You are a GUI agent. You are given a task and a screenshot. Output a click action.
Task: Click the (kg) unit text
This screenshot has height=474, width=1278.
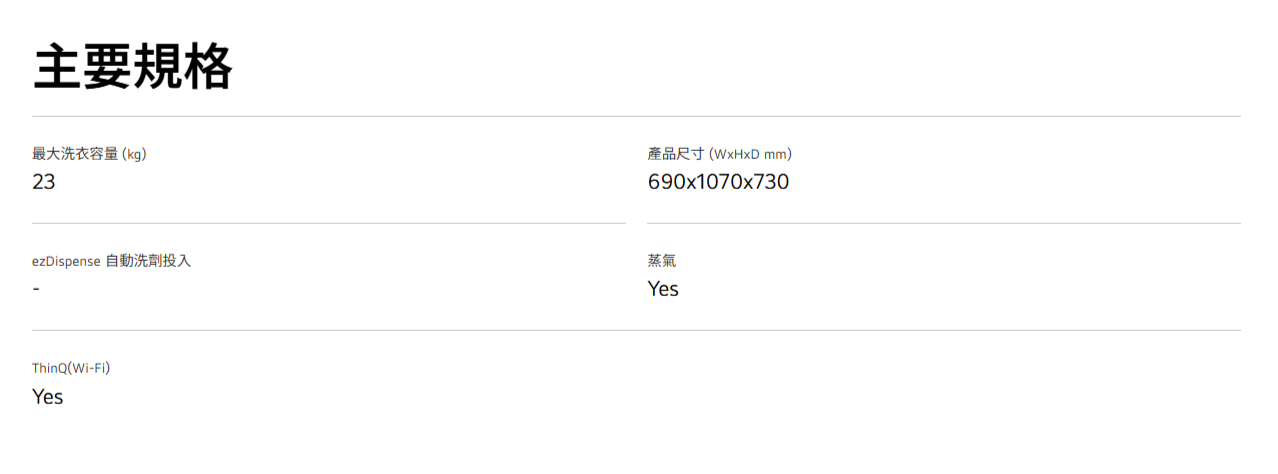[x=135, y=154]
